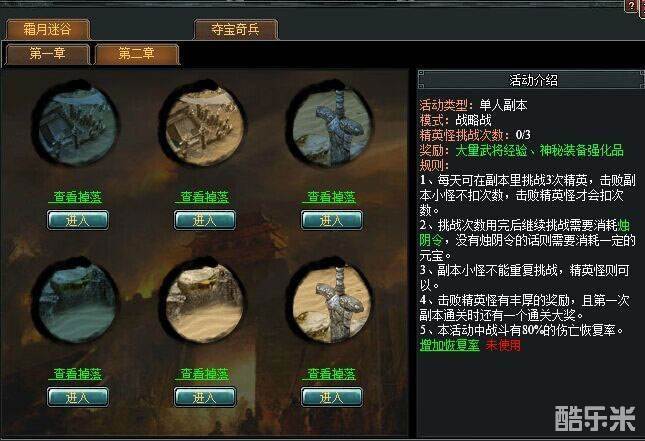Open the 第二章 chapter tab

(x=137, y=54)
